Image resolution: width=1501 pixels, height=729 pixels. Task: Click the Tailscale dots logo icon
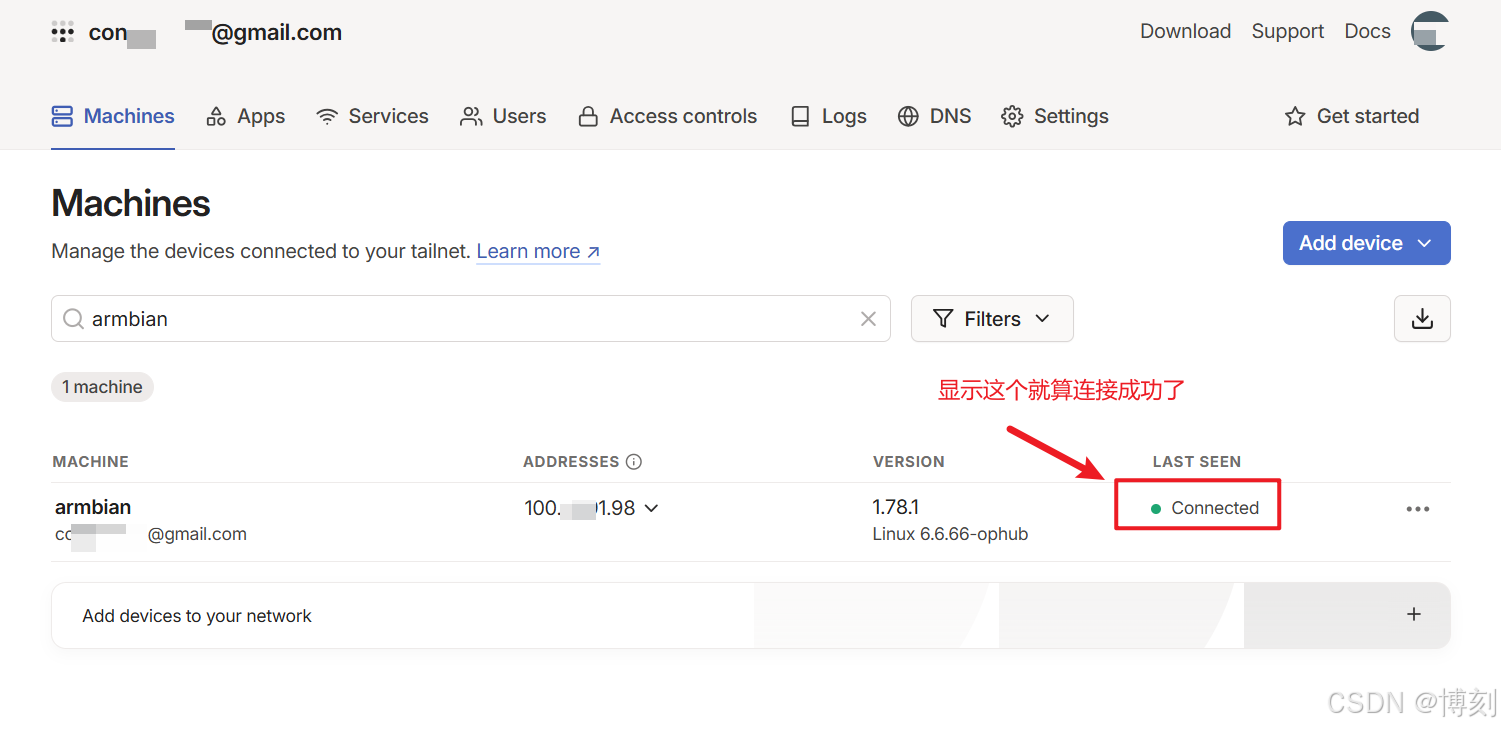63,32
